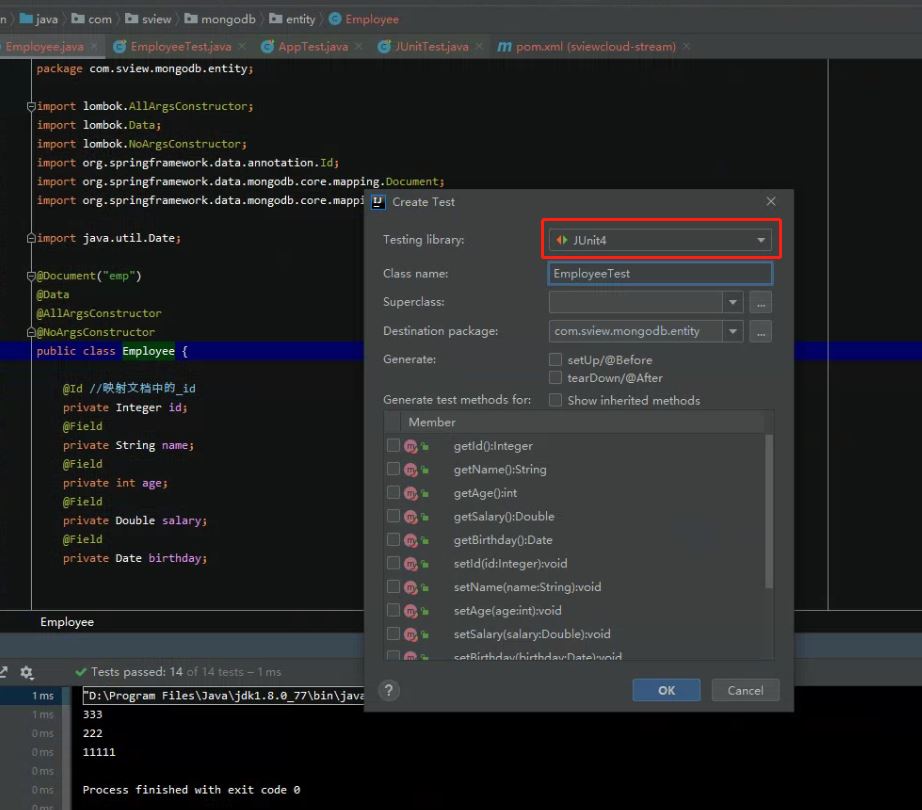Click the Class name EmployeeTest field

pyautogui.click(x=660, y=273)
